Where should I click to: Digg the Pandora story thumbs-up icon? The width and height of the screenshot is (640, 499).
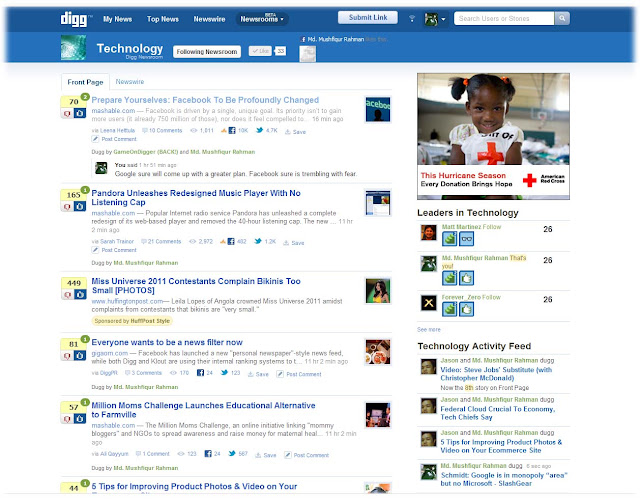[x=80, y=206]
